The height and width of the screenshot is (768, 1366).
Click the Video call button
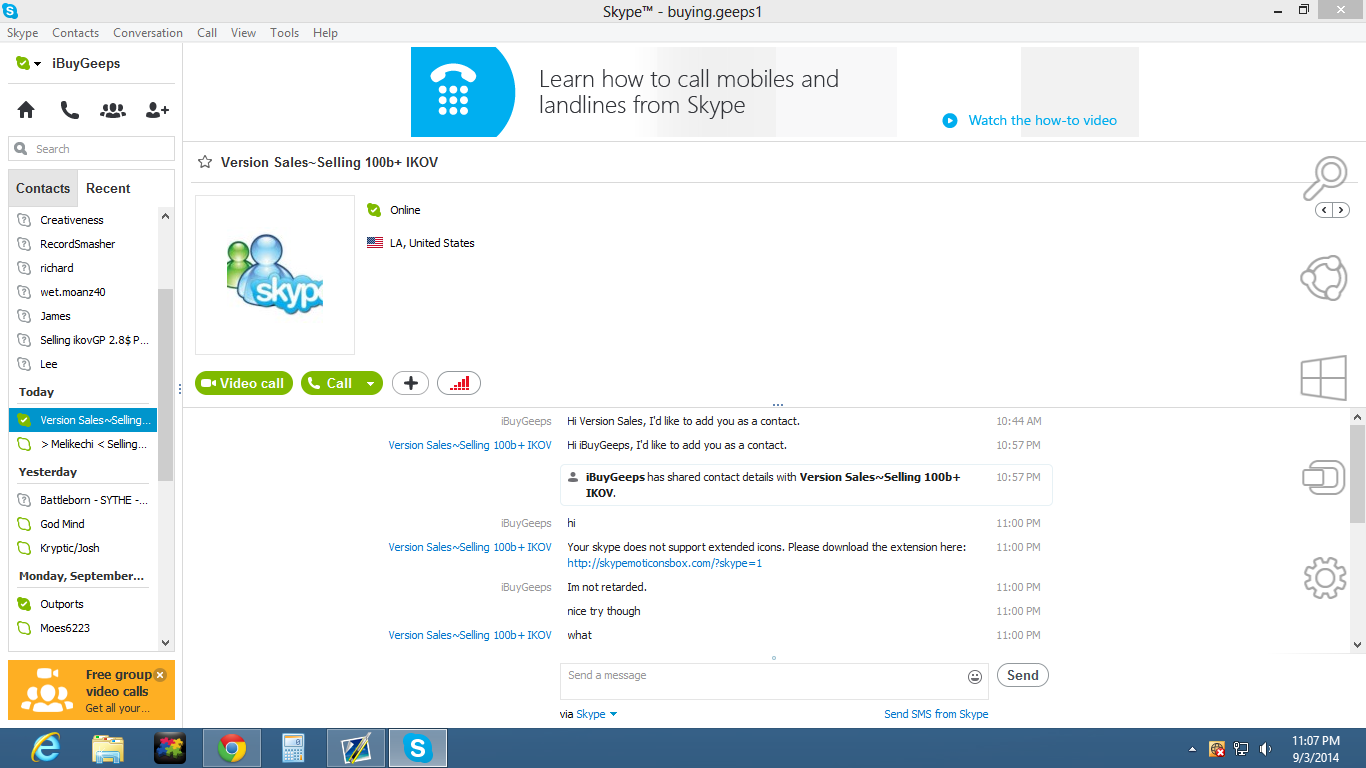pyautogui.click(x=244, y=383)
